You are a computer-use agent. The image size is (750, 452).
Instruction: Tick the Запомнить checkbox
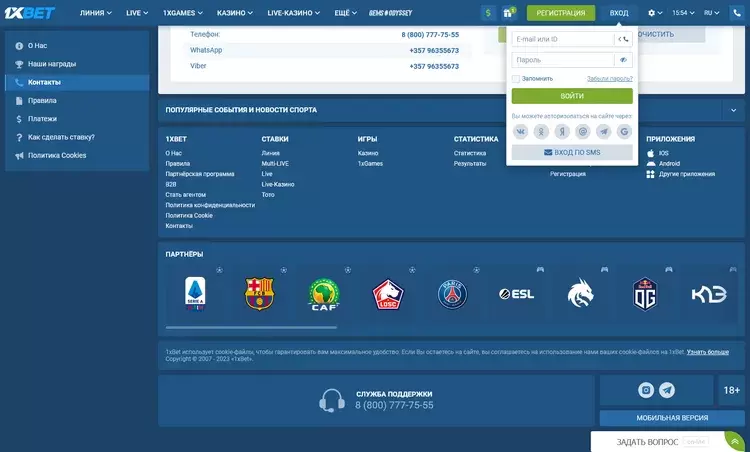click(516, 78)
